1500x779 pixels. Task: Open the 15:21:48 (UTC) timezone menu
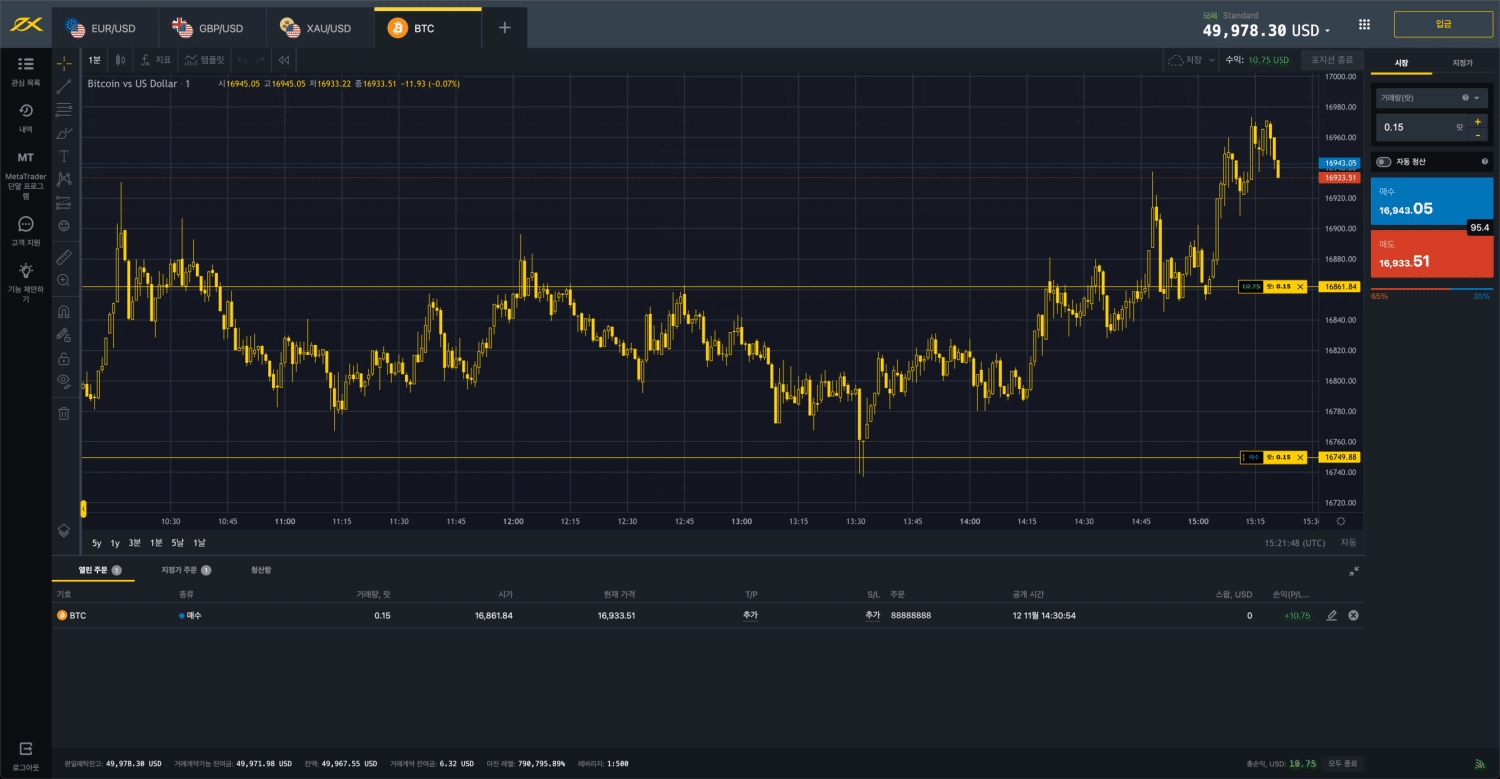tap(1295, 543)
